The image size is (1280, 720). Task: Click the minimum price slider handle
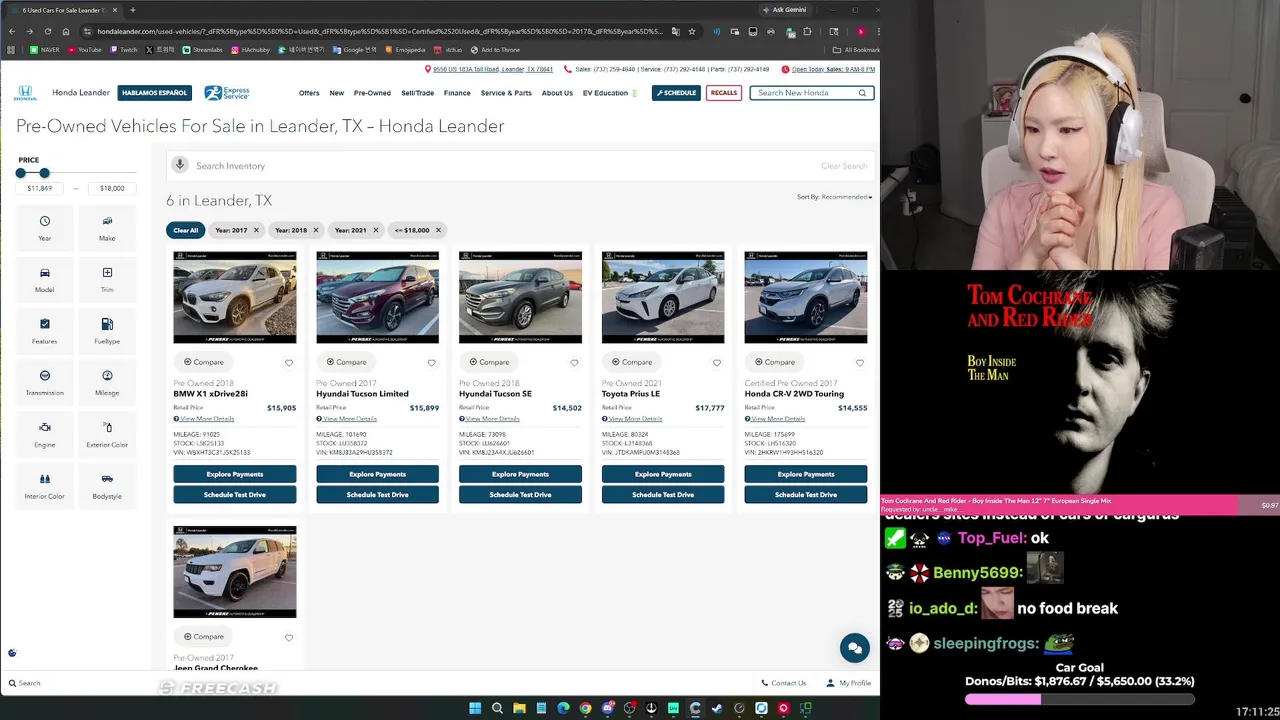[x=21, y=173]
